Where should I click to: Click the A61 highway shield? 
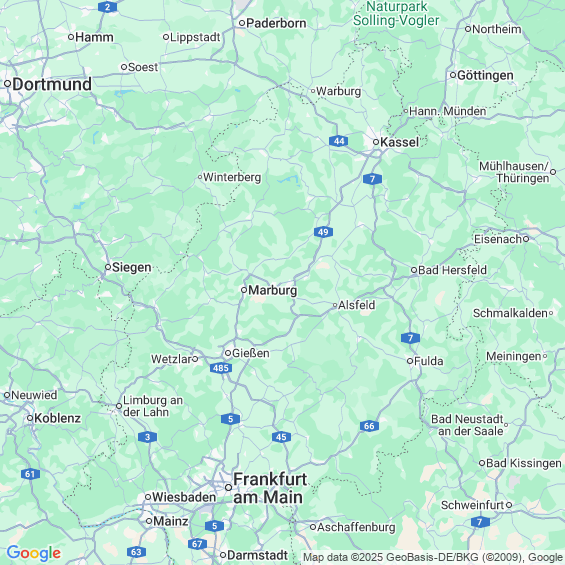point(30,474)
